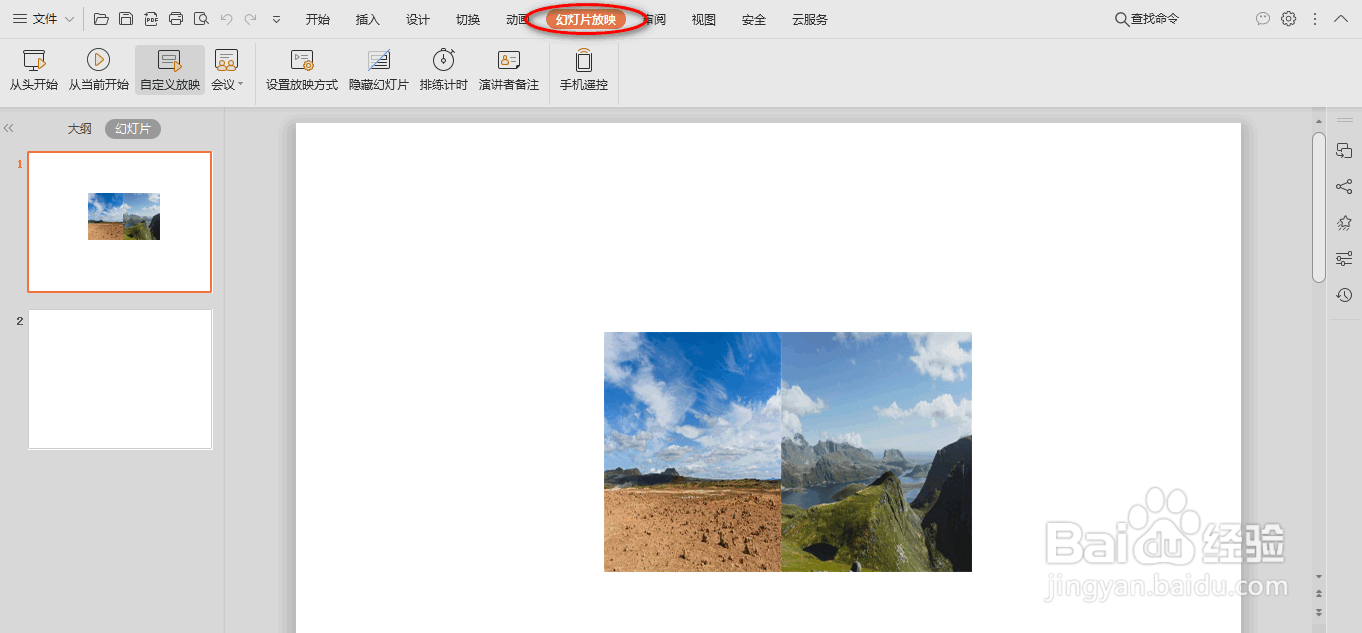Click the 手机遥控 phone remote icon

click(x=584, y=60)
